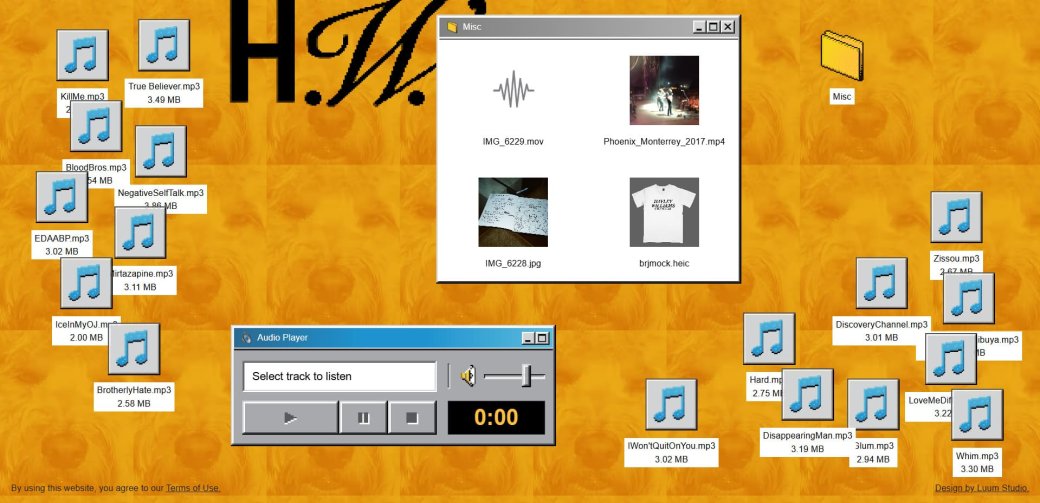Open the IMG_6228.jpg drawing thumbnail
Screen dimensions: 1040x503
[513, 212]
